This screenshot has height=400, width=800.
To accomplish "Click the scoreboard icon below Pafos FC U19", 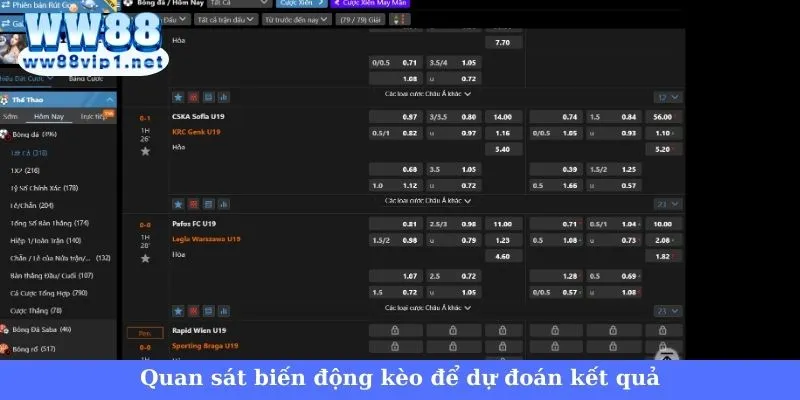I will tap(208, 311).
